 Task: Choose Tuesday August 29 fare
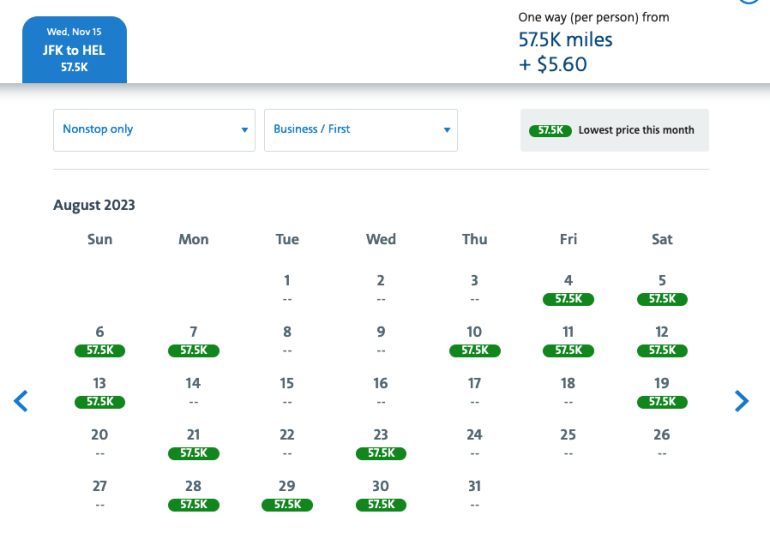pyautogui.click(x=287, y=496)
